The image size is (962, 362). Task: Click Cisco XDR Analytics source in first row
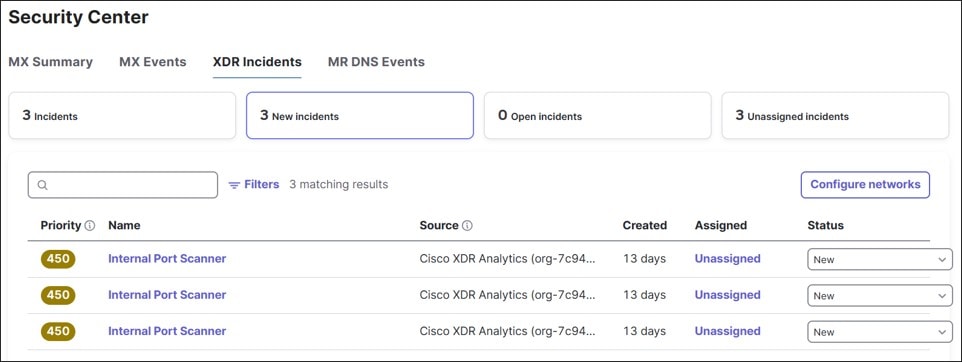(508, 259)
